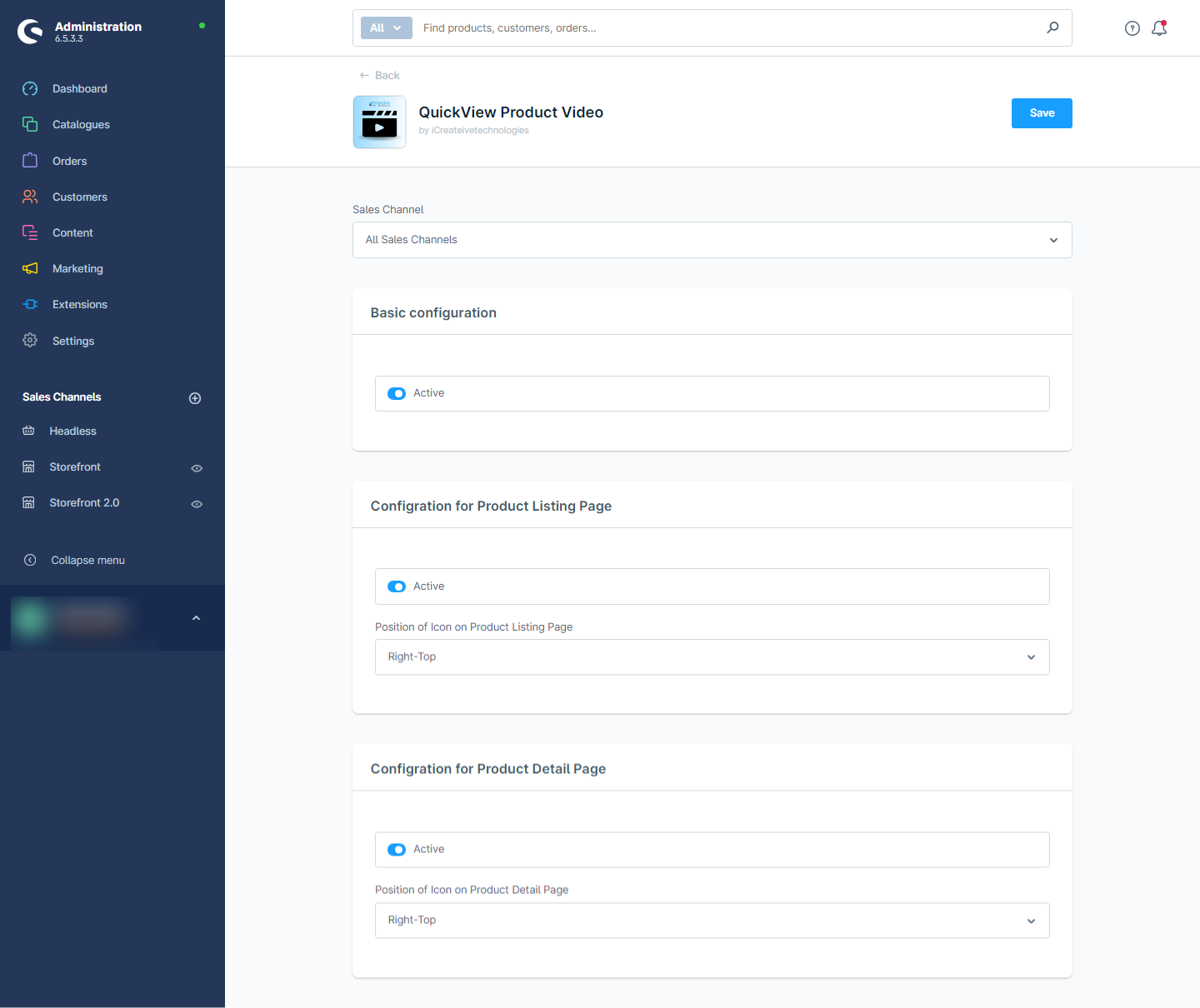The width and height of the screenshot is (1200, 1008).
Task: Click the Configration for Product Listing Page heading
Action: pos(491,506)
